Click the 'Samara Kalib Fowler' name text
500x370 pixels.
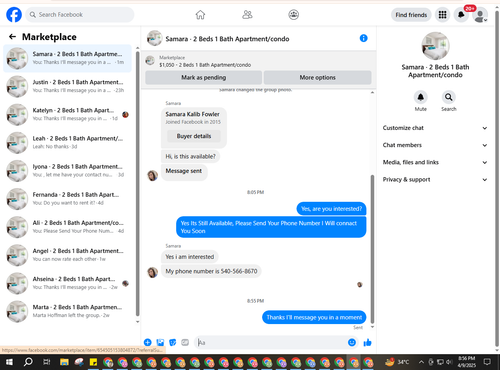[x=192, y=114]
